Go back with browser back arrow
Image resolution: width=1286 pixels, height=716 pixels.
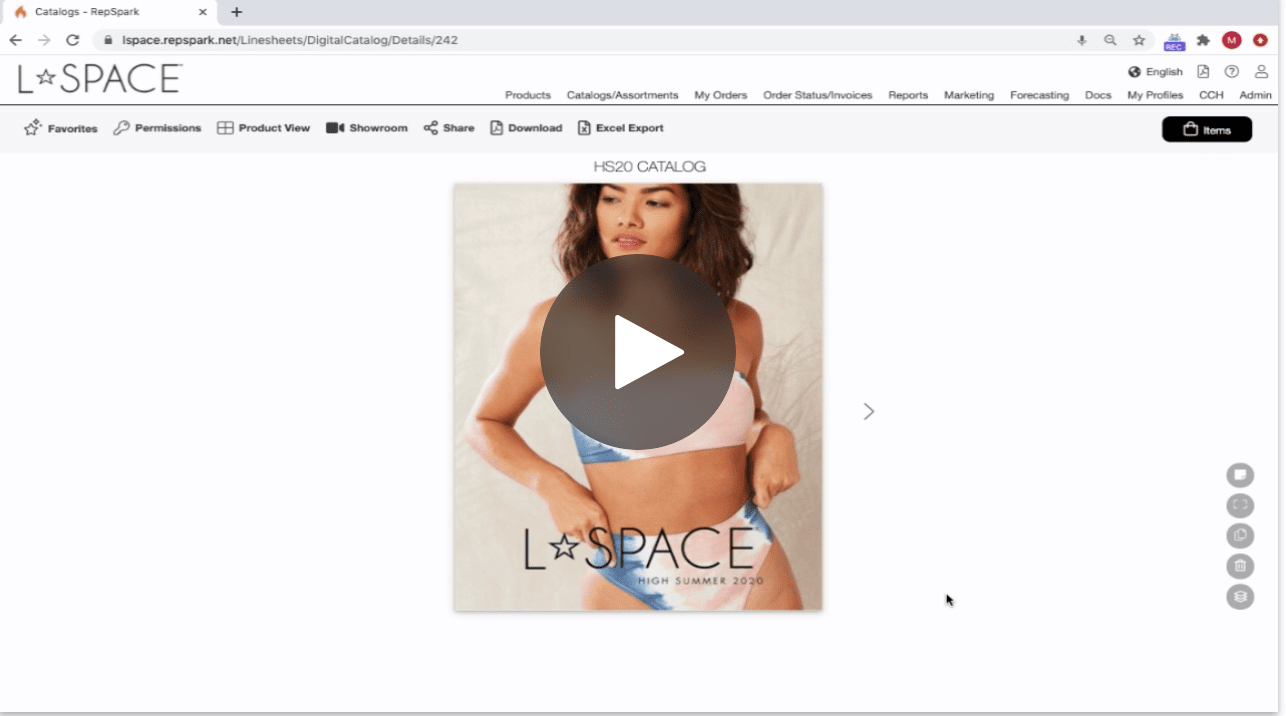pyautogui.click(x=15, y=40)
